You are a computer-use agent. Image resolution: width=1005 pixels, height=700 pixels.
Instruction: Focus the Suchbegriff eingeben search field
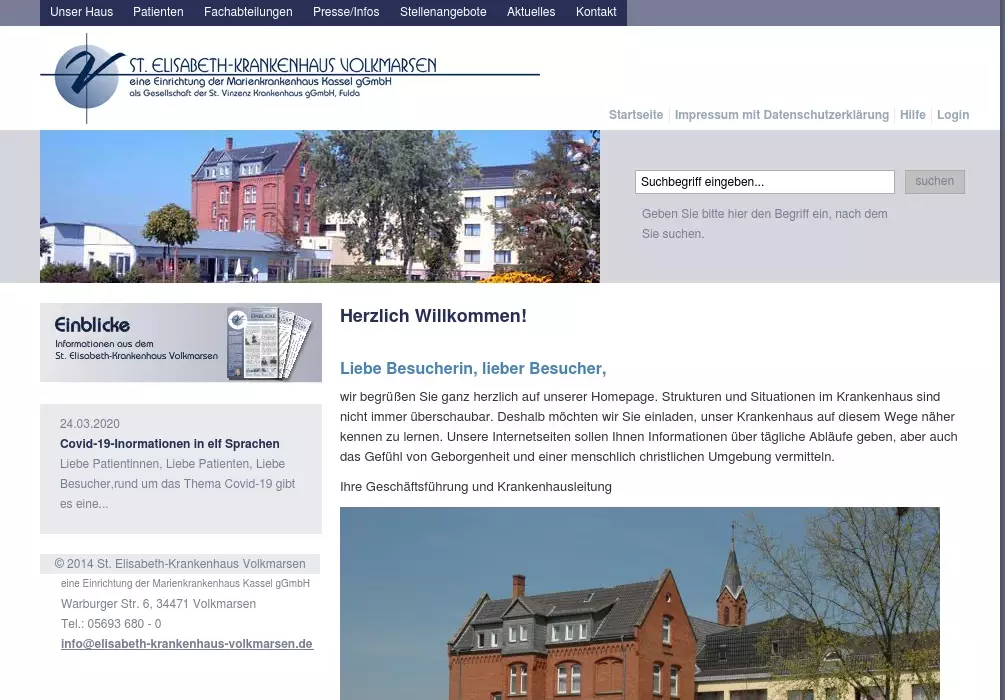(764, 182)
